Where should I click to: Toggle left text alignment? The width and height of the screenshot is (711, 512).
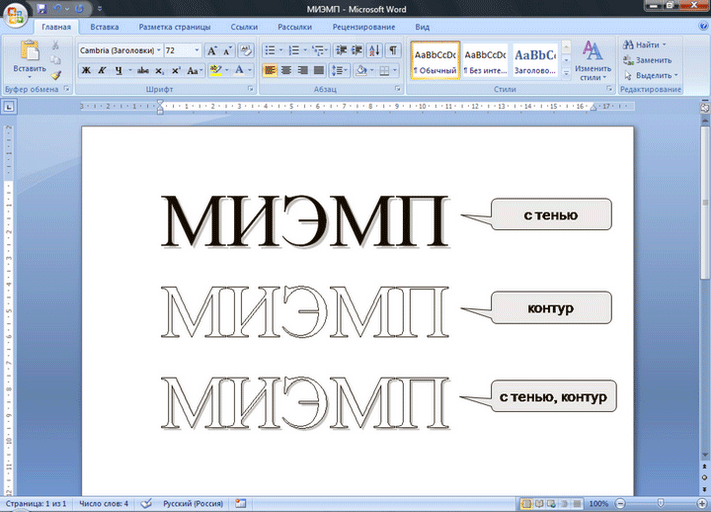[x=270, y=71]
